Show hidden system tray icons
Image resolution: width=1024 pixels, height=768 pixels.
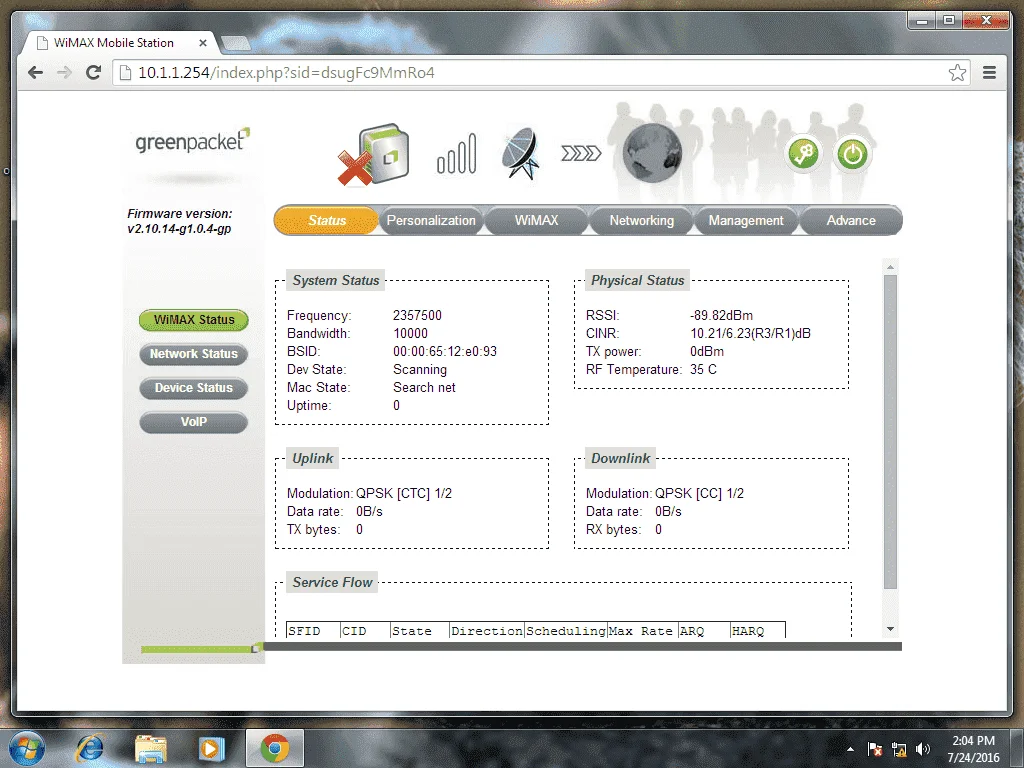point(850,749)
